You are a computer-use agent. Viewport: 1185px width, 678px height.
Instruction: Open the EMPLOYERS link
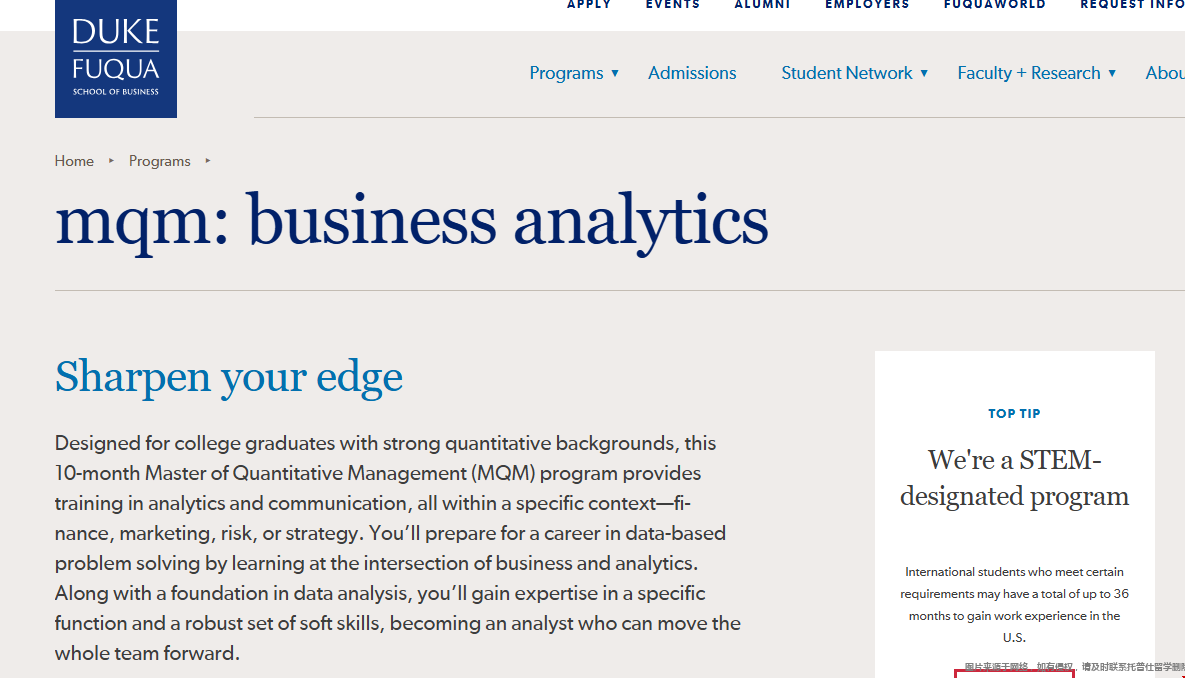867,5
